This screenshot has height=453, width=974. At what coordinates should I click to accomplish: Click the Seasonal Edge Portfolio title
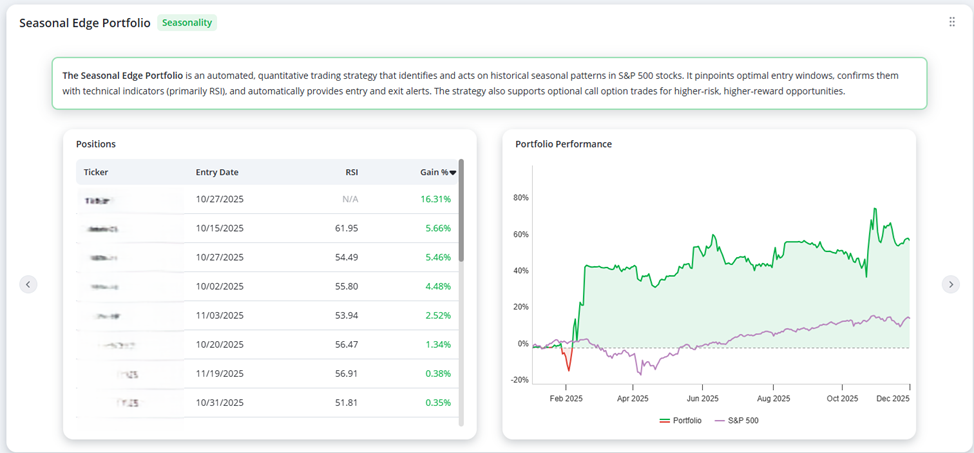point(84,23)
